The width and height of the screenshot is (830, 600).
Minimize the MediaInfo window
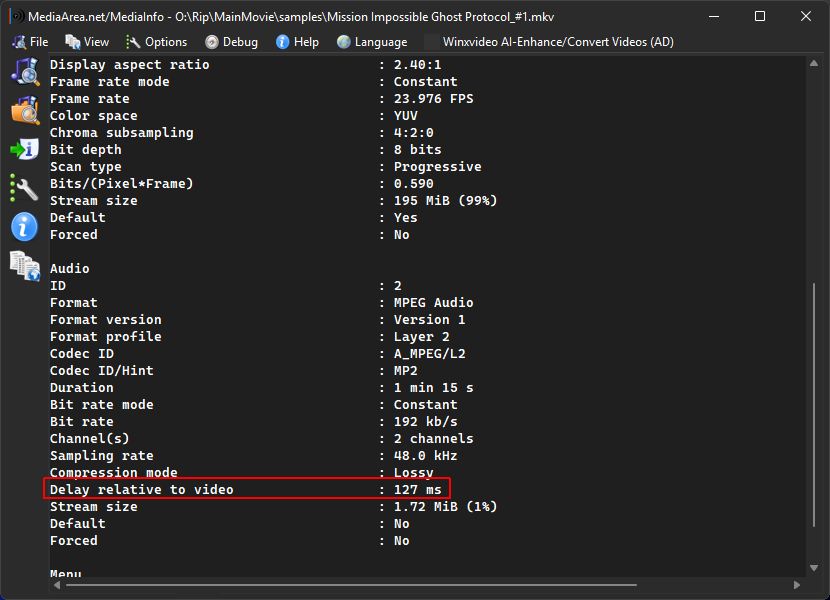click(714, 16)
